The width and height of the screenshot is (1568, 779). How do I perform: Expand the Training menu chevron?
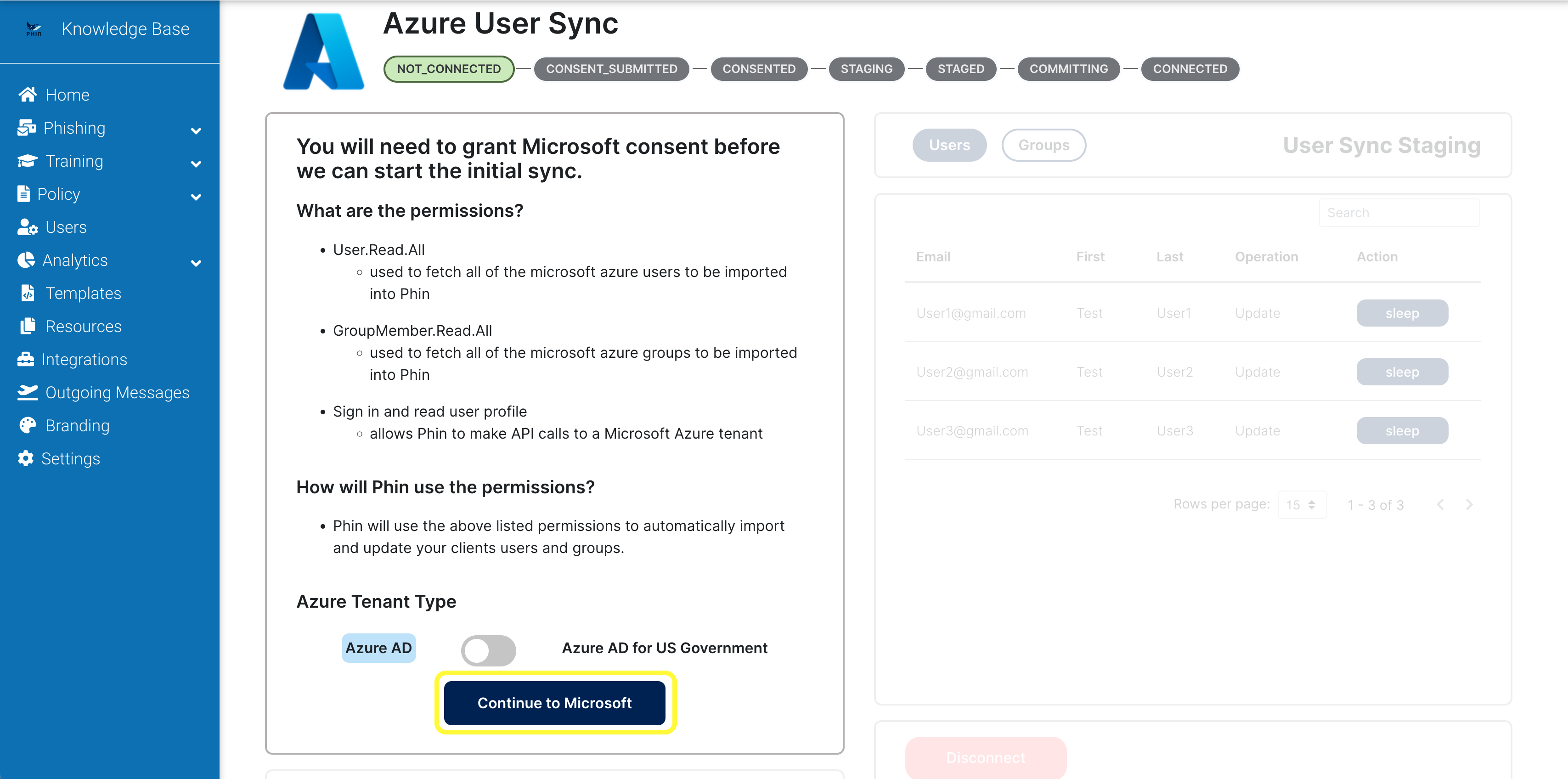pyautogui.click(x=196, y=164)
